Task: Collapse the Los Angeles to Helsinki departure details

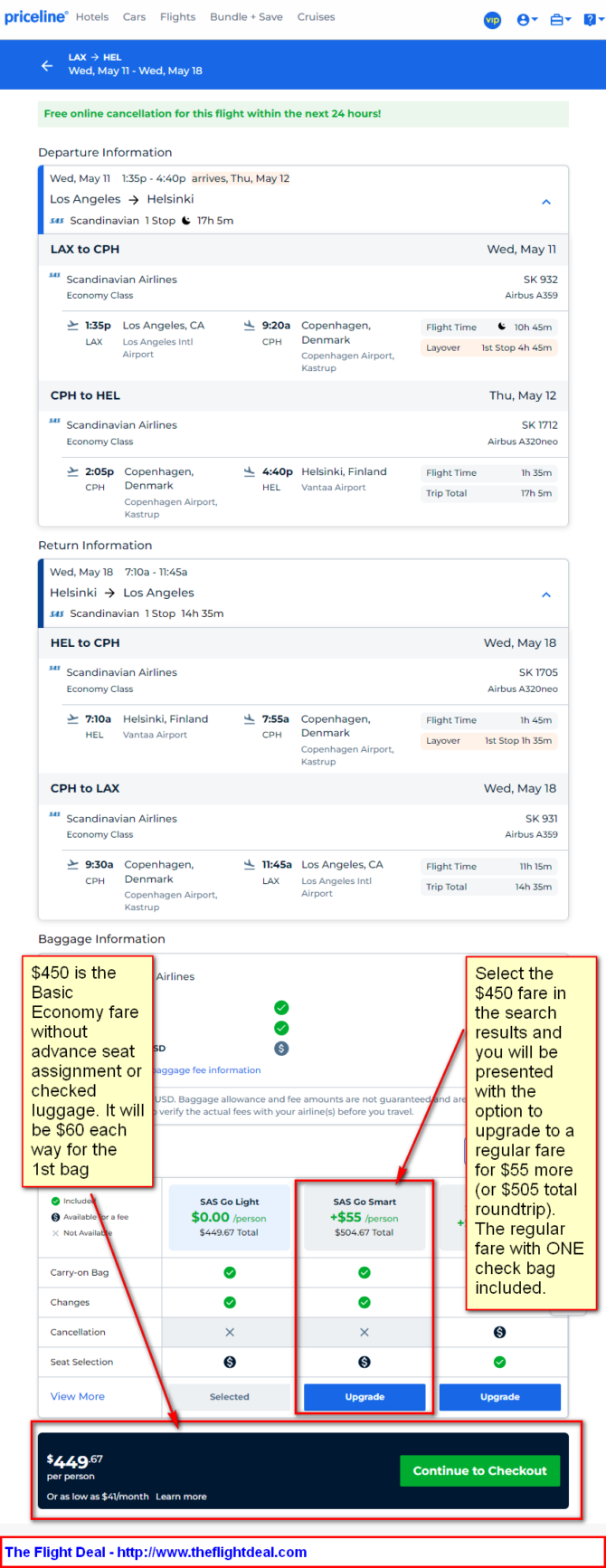Action: [546, 202]
